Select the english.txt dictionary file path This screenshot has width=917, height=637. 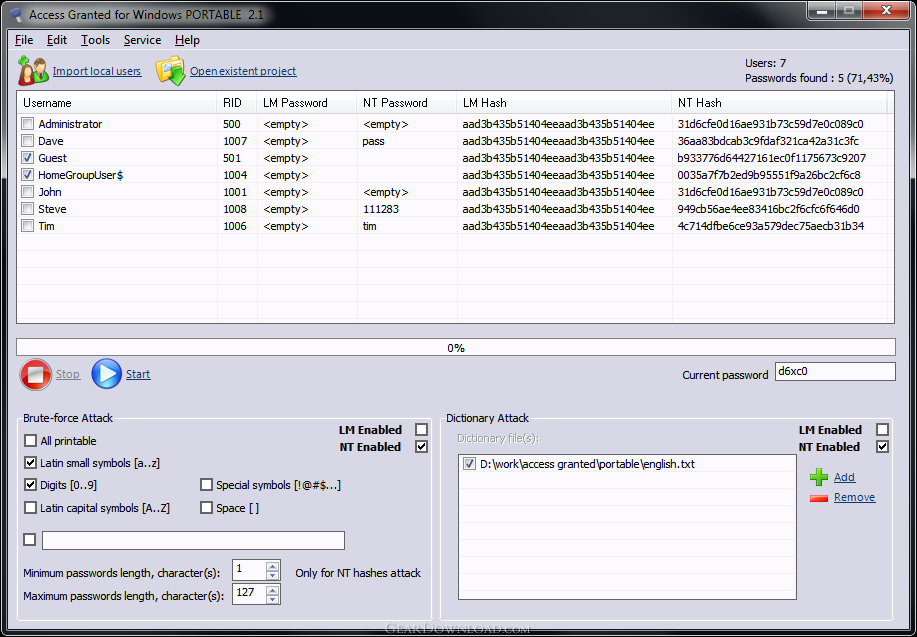pos(587,464)
